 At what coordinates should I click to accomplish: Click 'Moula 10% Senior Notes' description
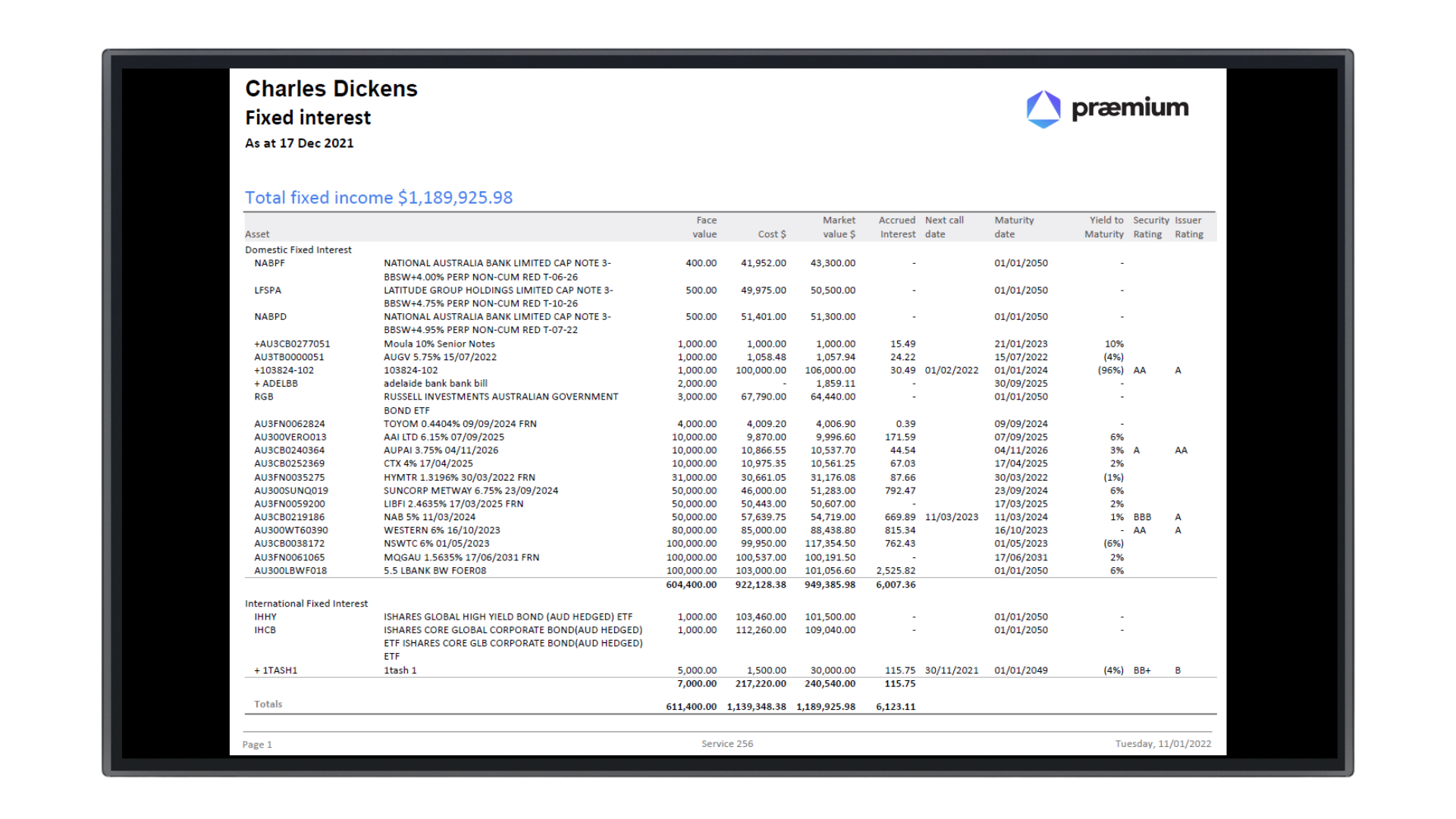tap(439, 344)
